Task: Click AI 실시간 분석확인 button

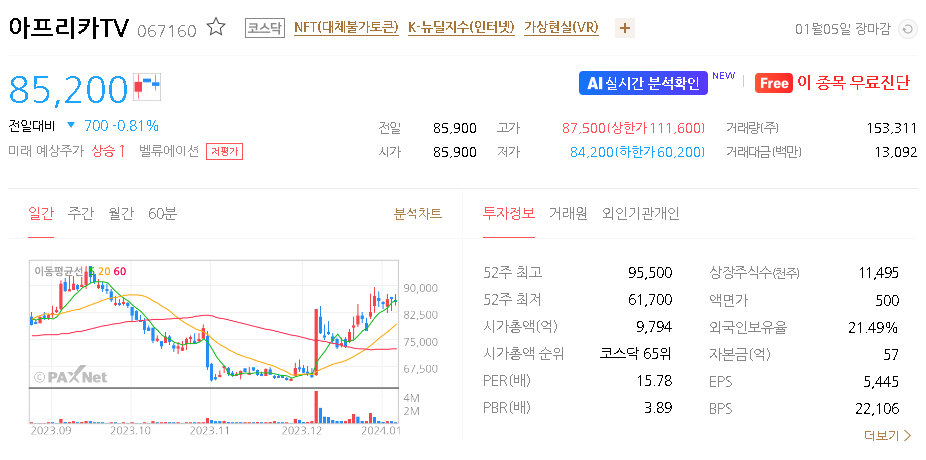Action: [x=643, y=83]
